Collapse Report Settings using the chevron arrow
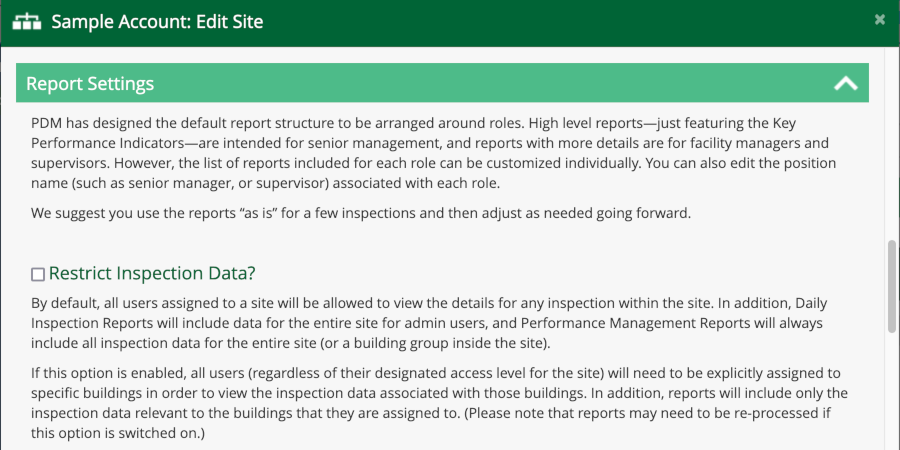 (x=846, y=84)
